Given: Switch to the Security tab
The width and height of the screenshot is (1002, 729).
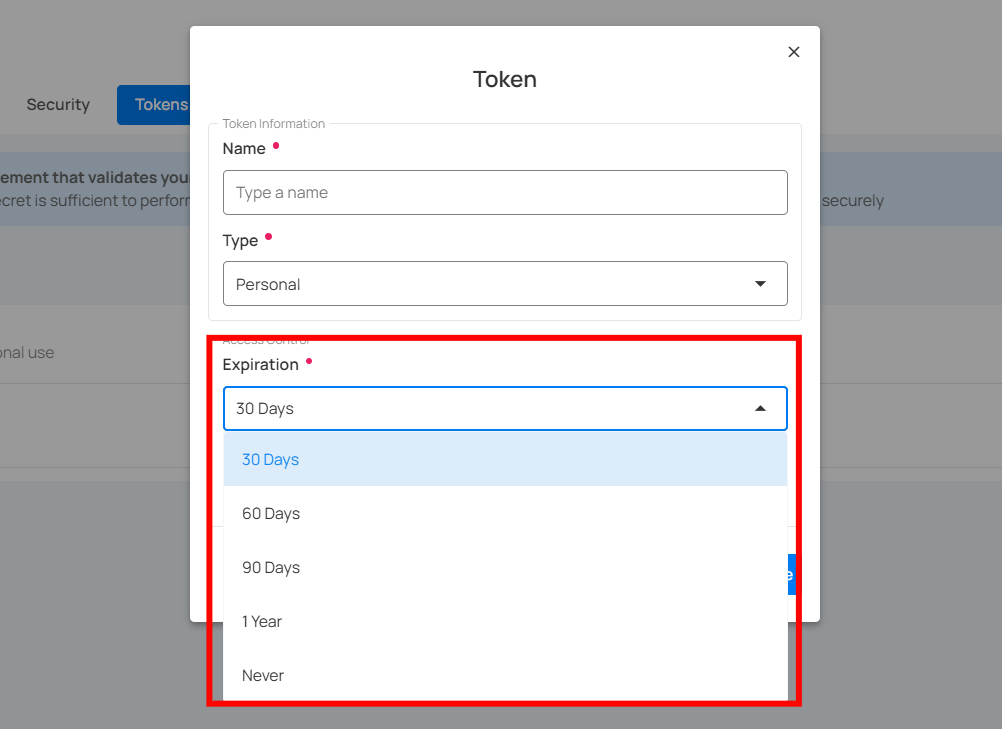Looking at the screenshot, I should coord(57,104).
